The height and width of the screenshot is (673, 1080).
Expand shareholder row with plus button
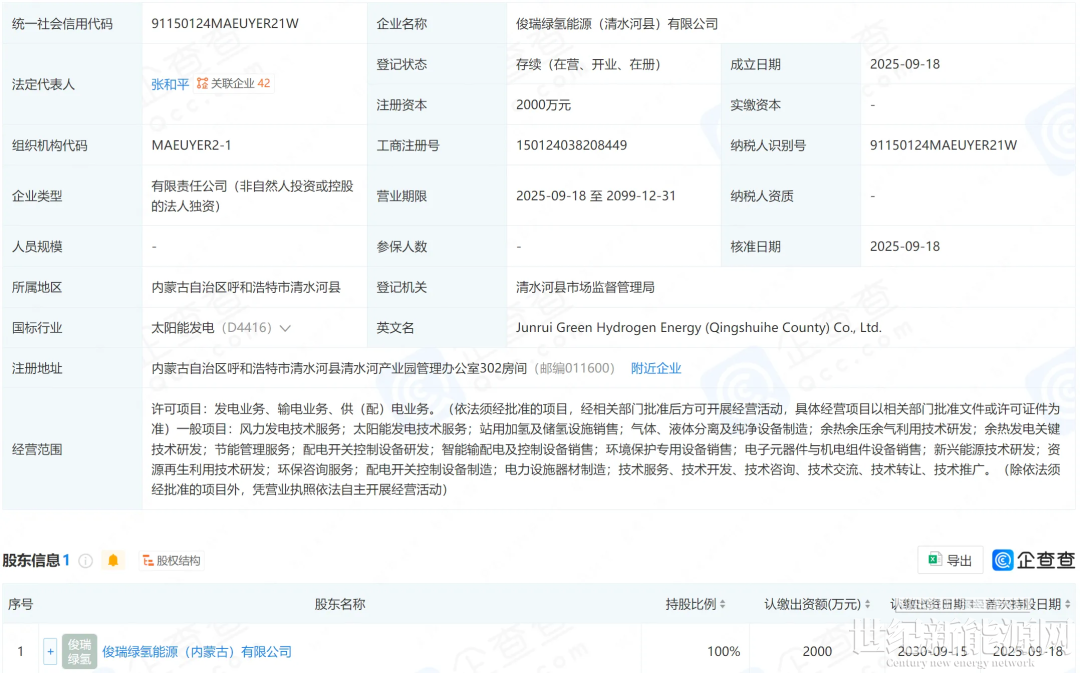pyautogui.click(x=50, y=652)
